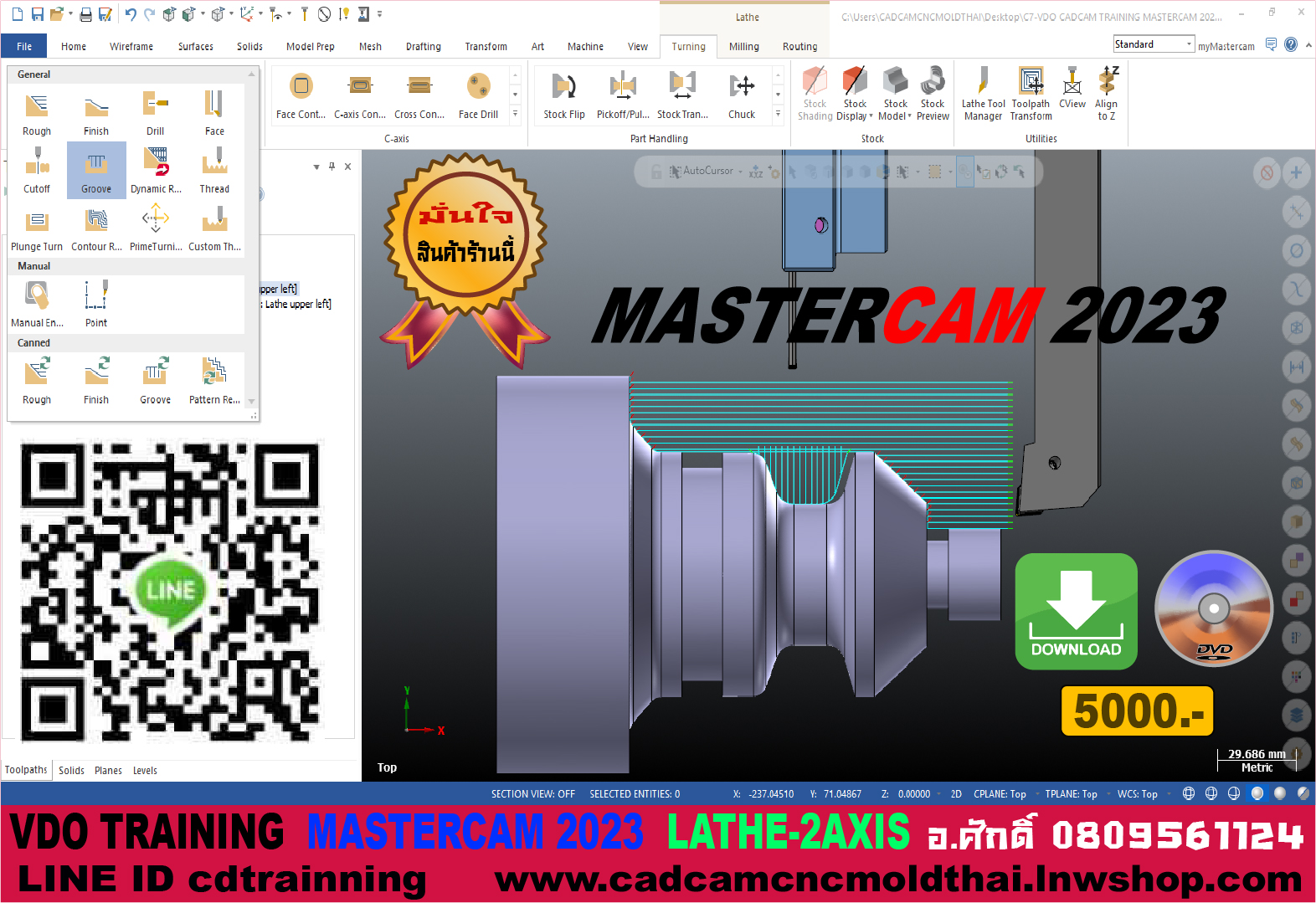
Task: Select the Cutoff toolpath icon
Action: tap(37, 170)
